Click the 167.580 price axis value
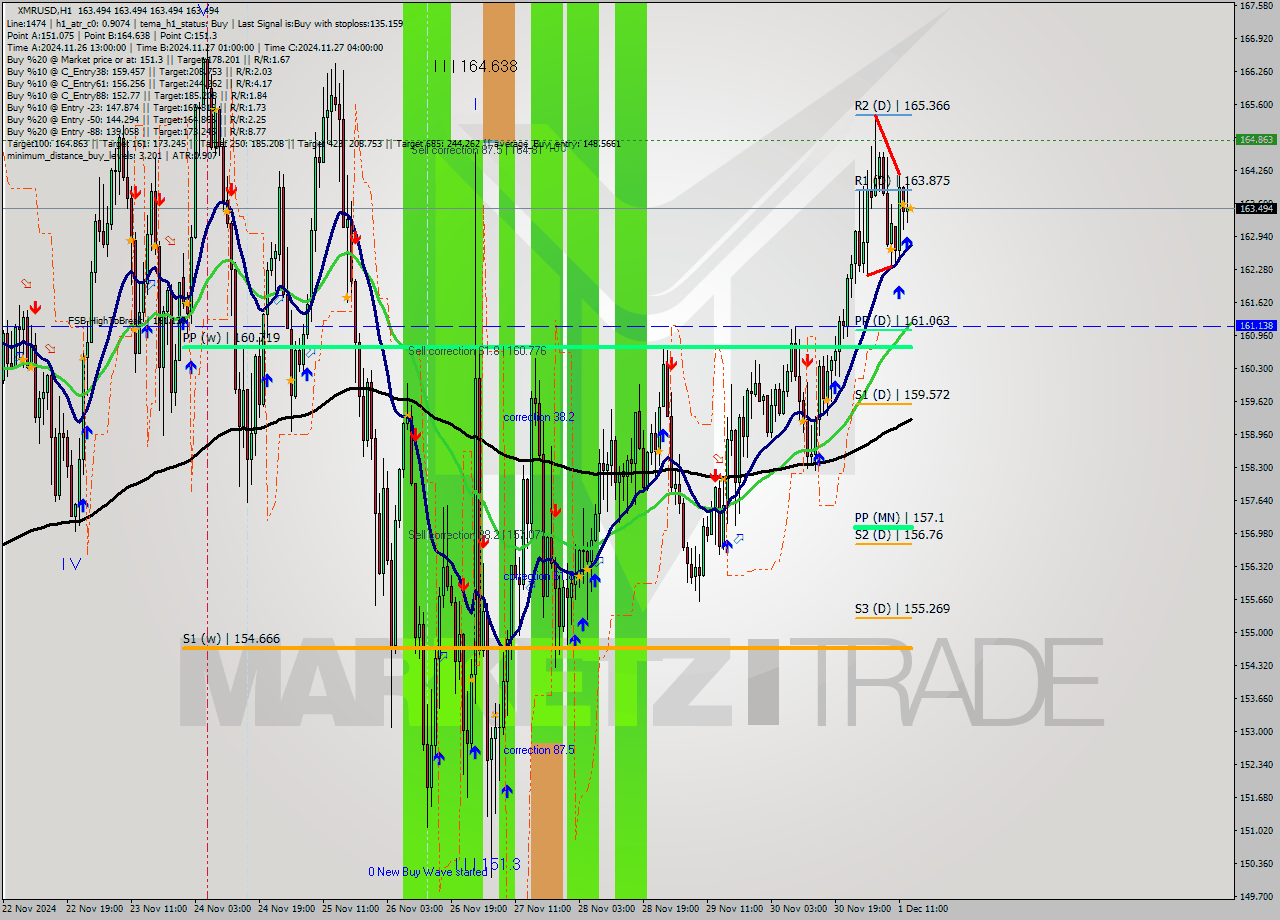The height and width of the screenshot is (920, 1280). coord(1256,6)
